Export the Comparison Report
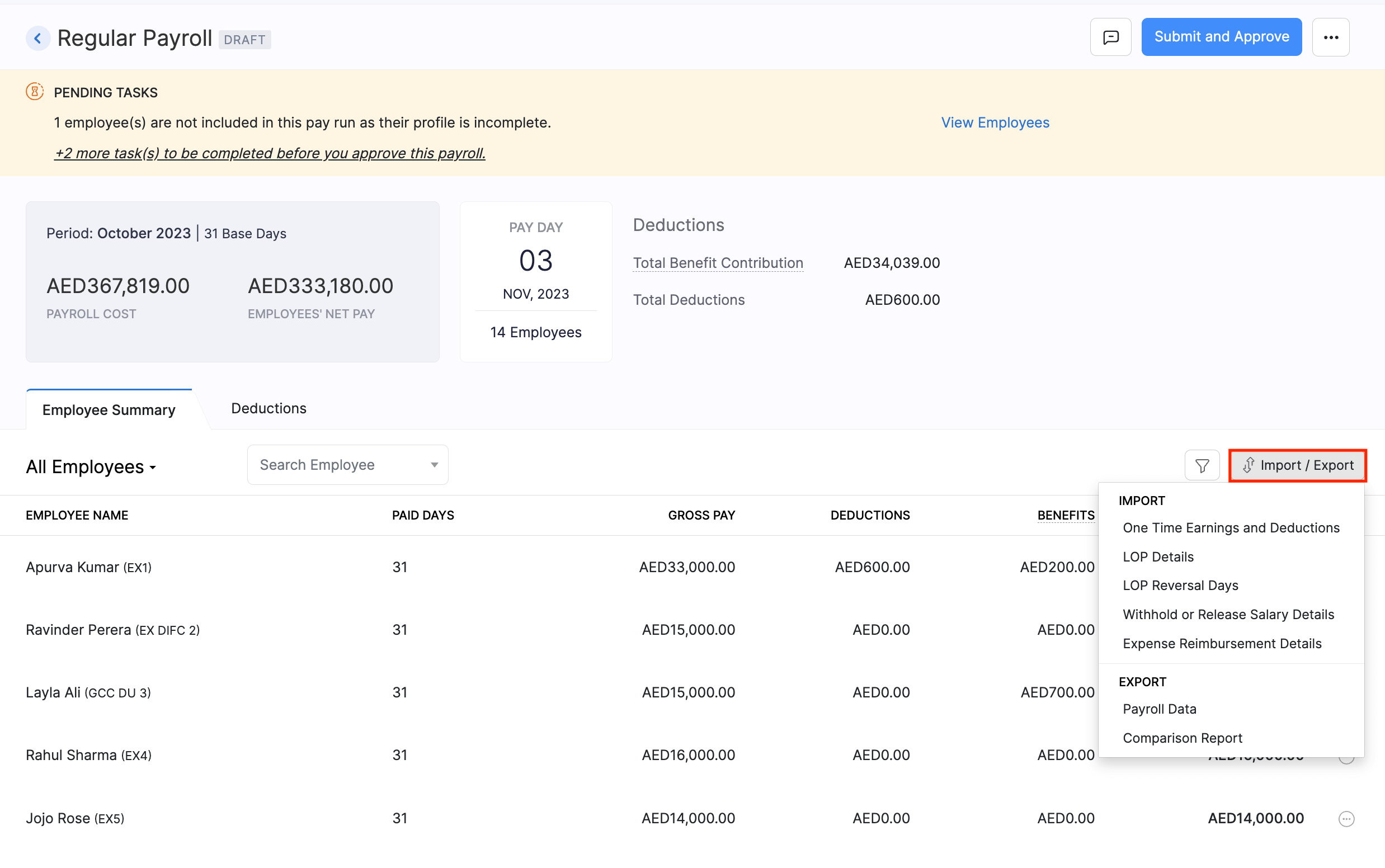Image resolution: width=1385 pixels, height=868 pixels. 1183,738
